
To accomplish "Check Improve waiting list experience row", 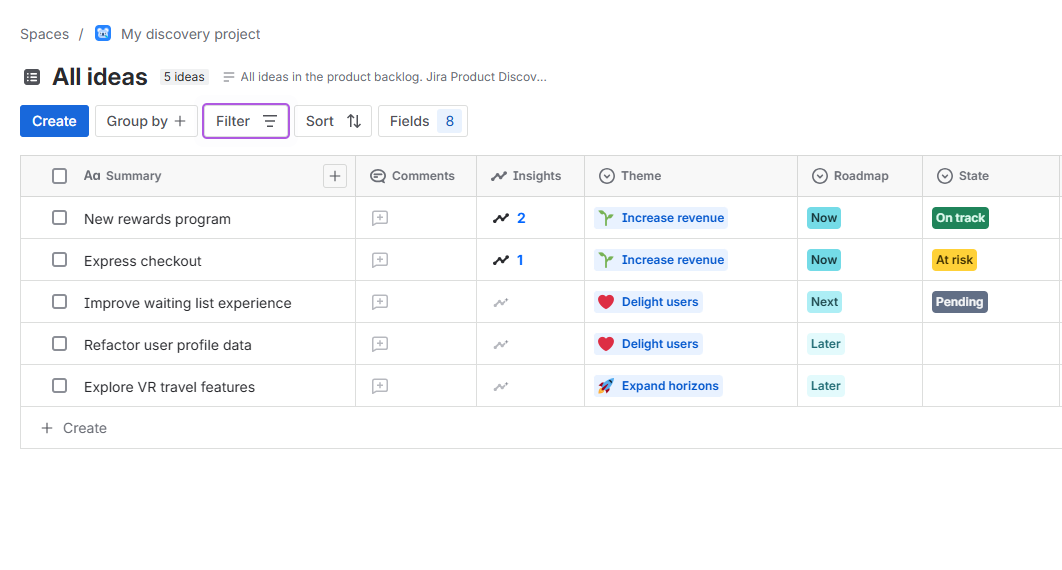I will 60,302.
